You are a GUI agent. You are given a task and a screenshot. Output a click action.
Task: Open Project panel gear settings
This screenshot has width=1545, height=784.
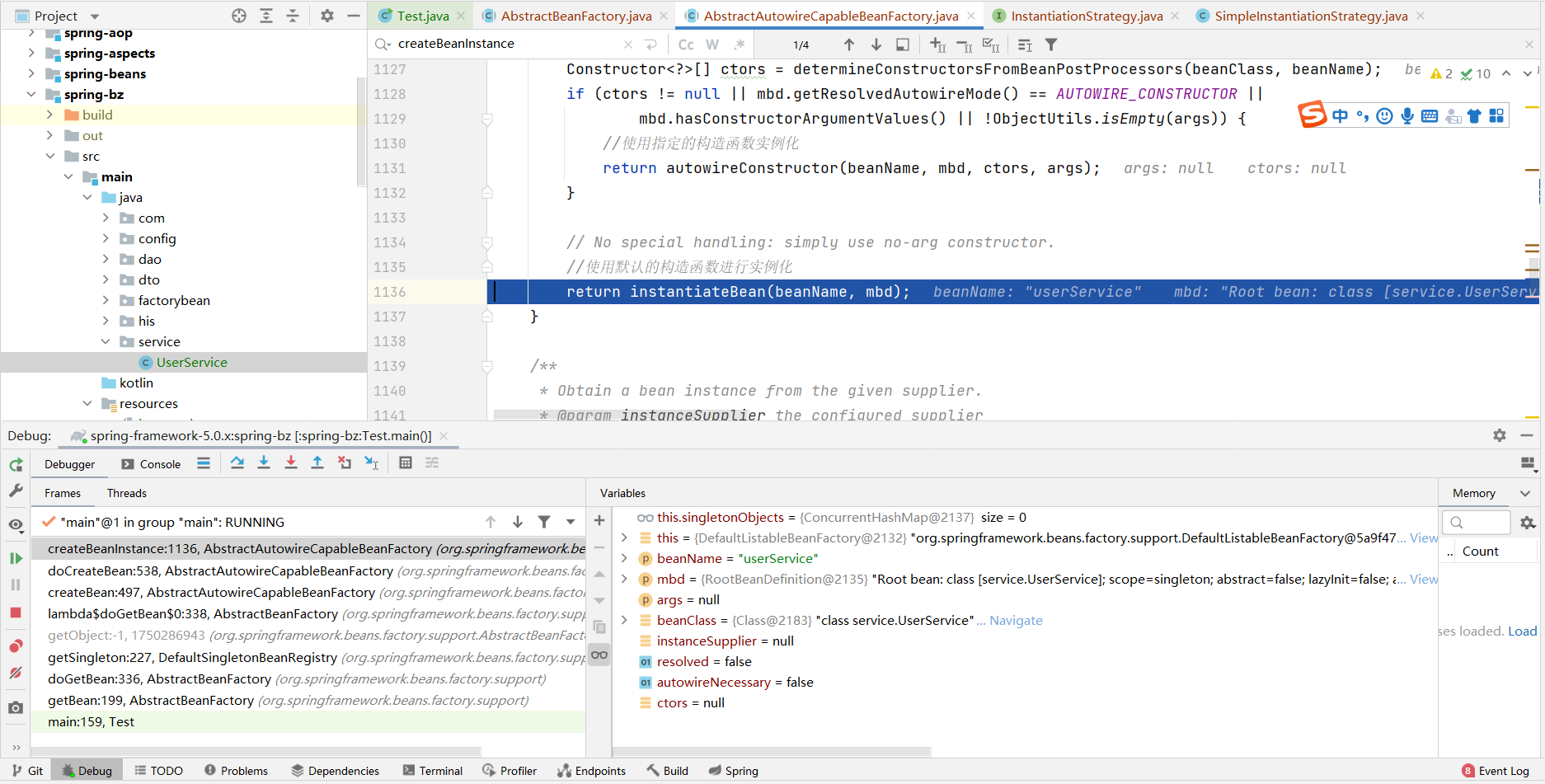pyautogui.click(x=327, y=16)
